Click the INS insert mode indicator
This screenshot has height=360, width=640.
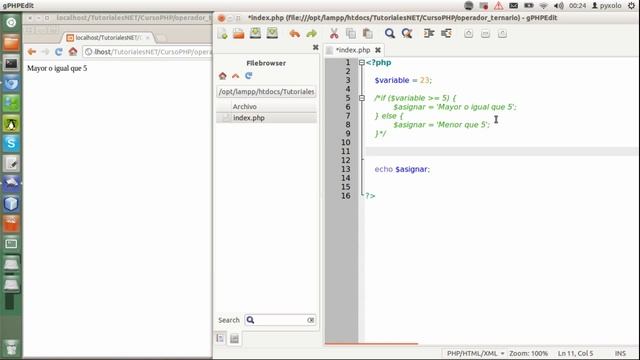pos(620,353)
